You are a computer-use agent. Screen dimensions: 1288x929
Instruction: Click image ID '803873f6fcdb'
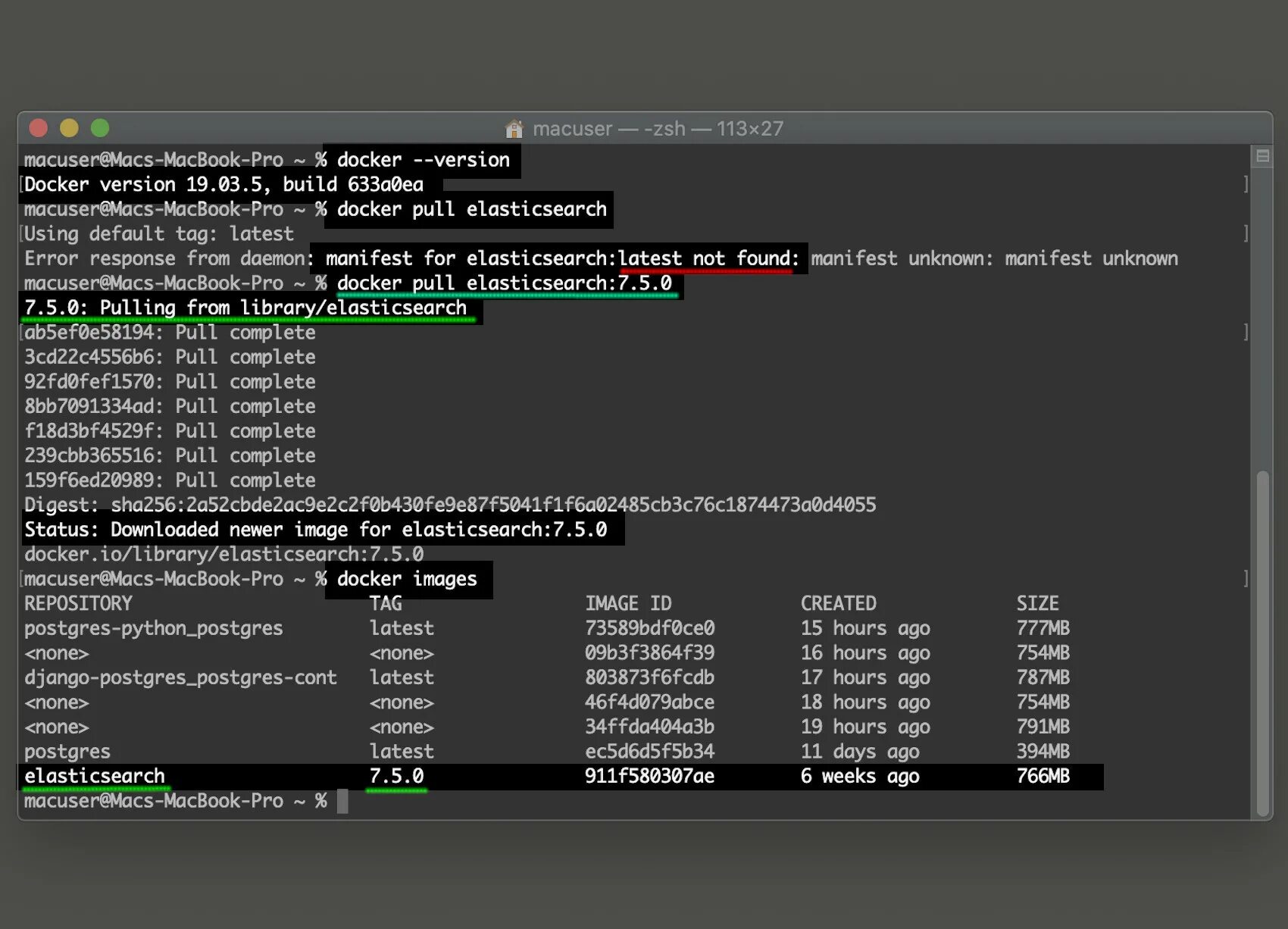pyautogui.click(x=649, y=677)
